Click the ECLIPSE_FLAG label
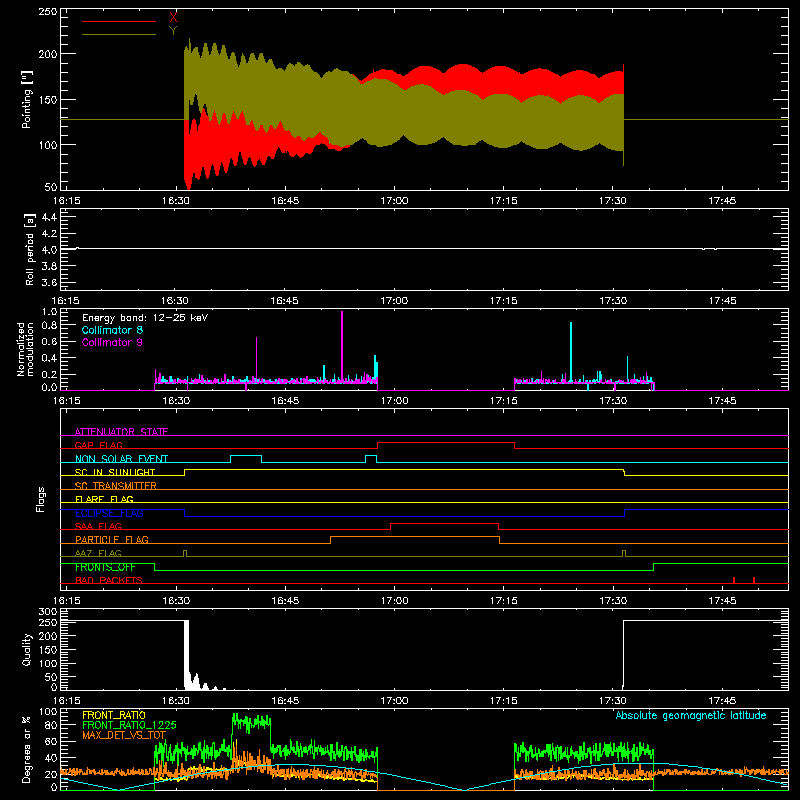The height and width of the screenshot is (800, 800). [109, 513]
